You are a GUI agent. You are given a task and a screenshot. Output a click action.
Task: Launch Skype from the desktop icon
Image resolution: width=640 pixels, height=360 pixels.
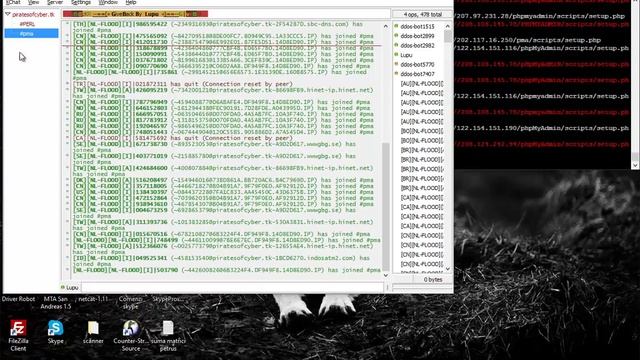tap(56, 332)
